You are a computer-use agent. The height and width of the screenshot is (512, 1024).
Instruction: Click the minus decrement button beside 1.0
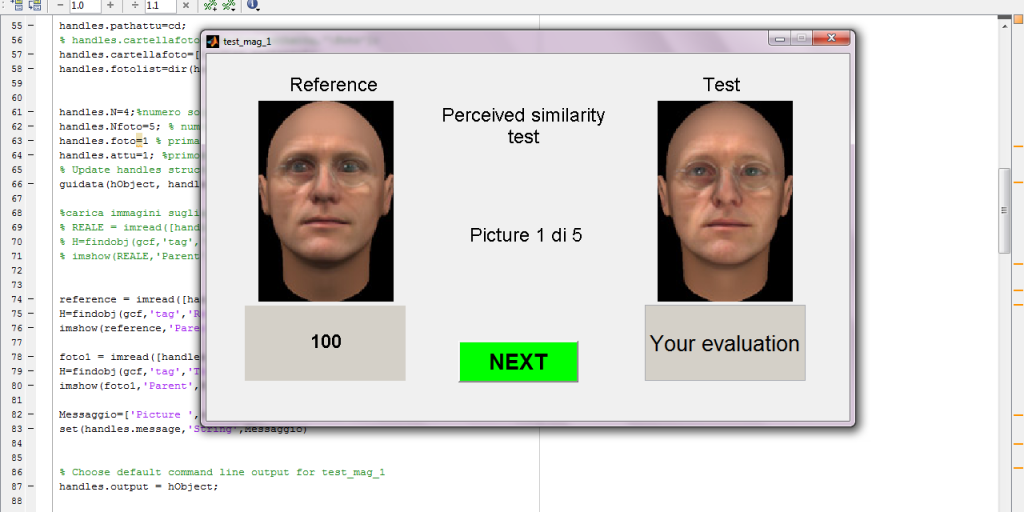tap(60, 6)
